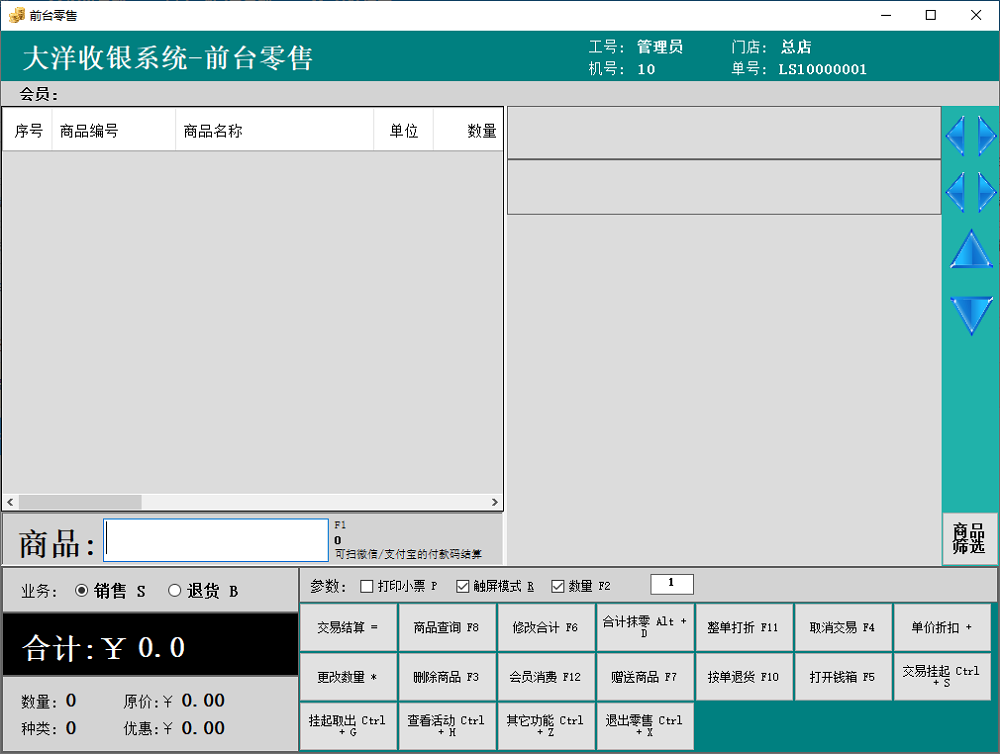Viewport: 1000px width, 754px height.
Task: Click the 交易结算 checkout button
Action: 347,627
